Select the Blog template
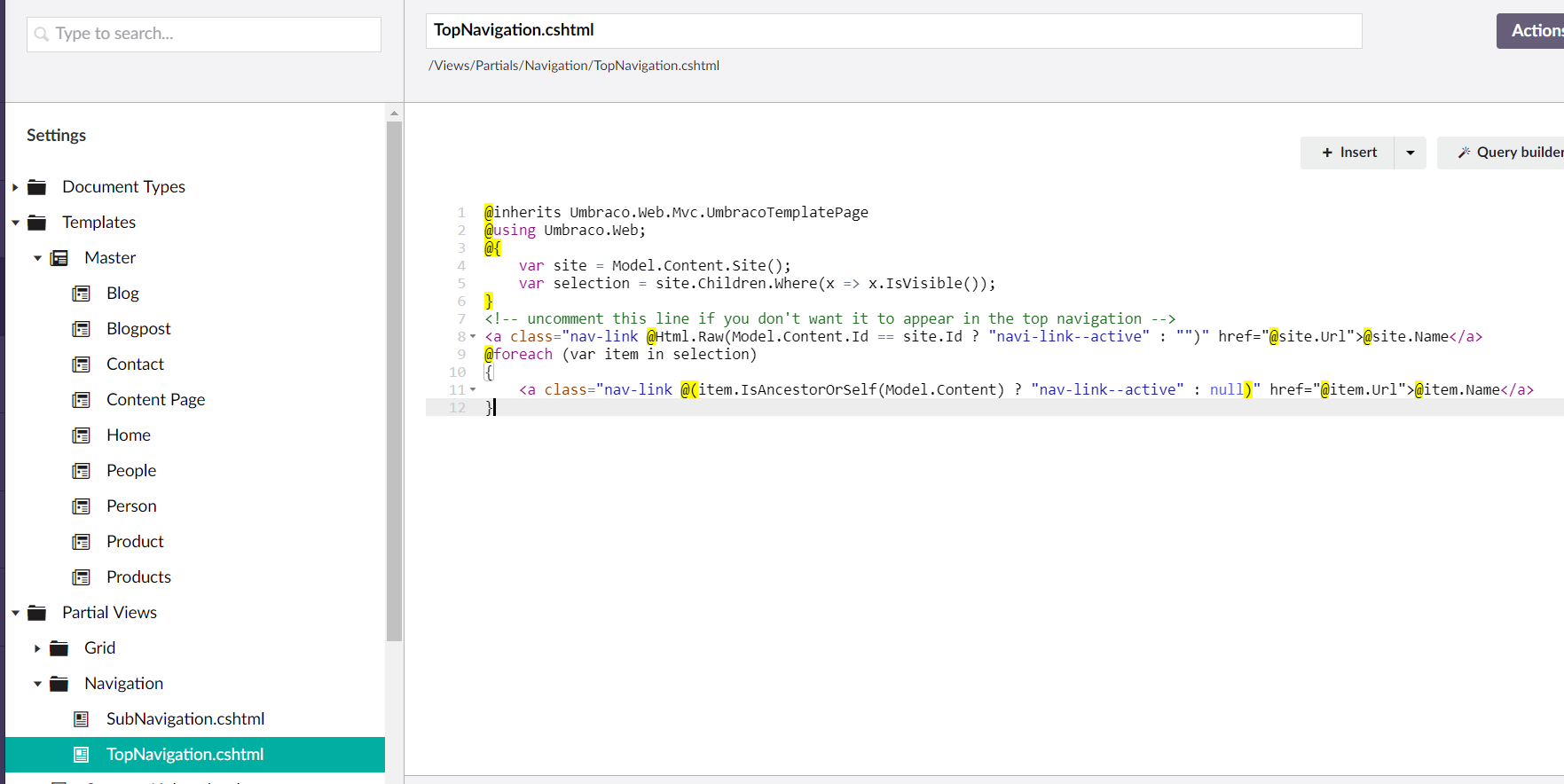1564x784 pixels. coord(122,294)
